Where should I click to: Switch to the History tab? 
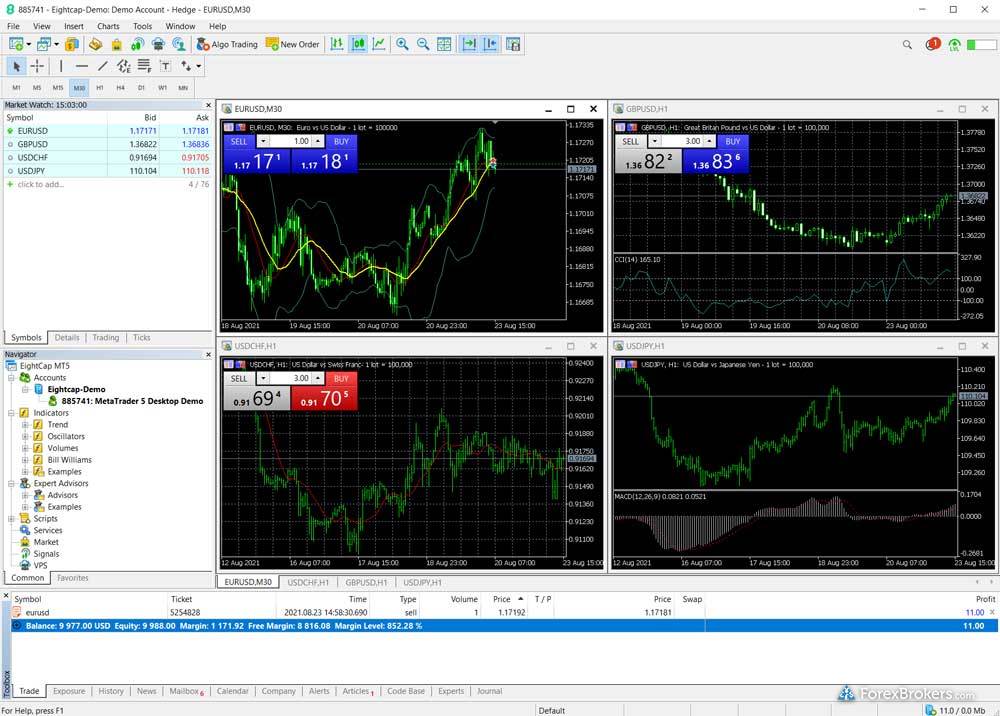111,691
